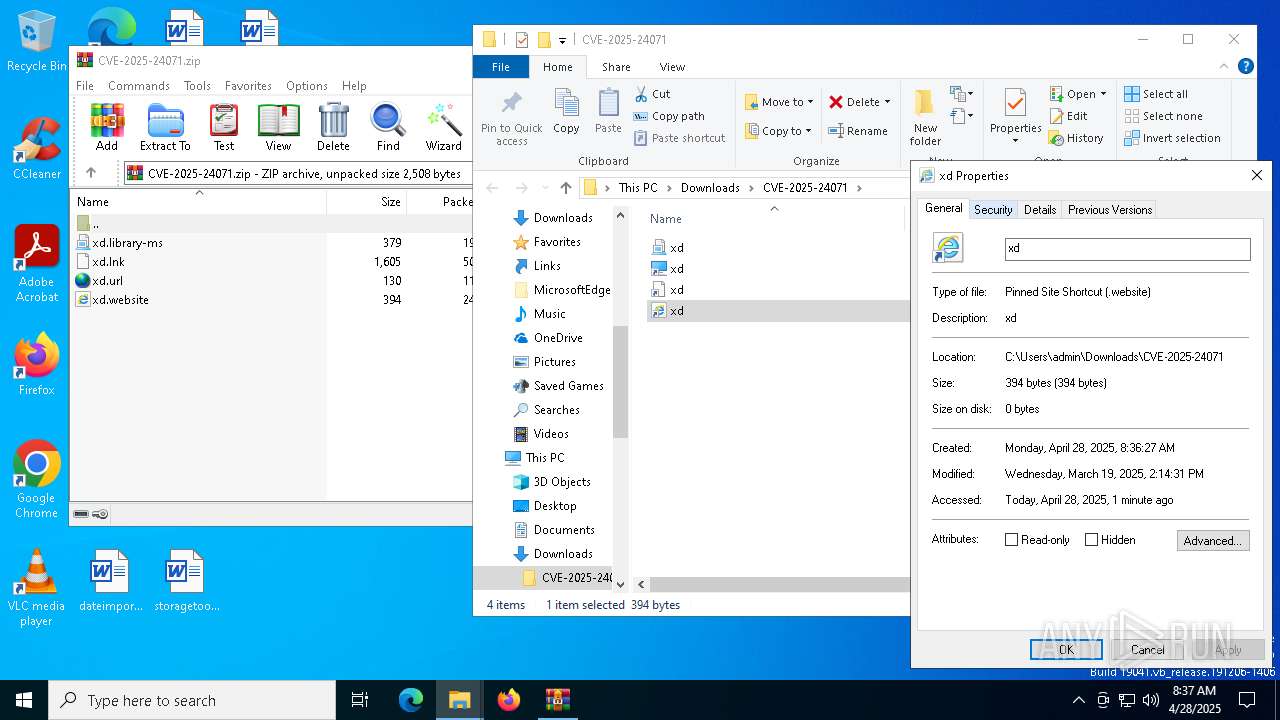Switch to Details tab in xd Properties
1280x720 pixels.
1040,209
